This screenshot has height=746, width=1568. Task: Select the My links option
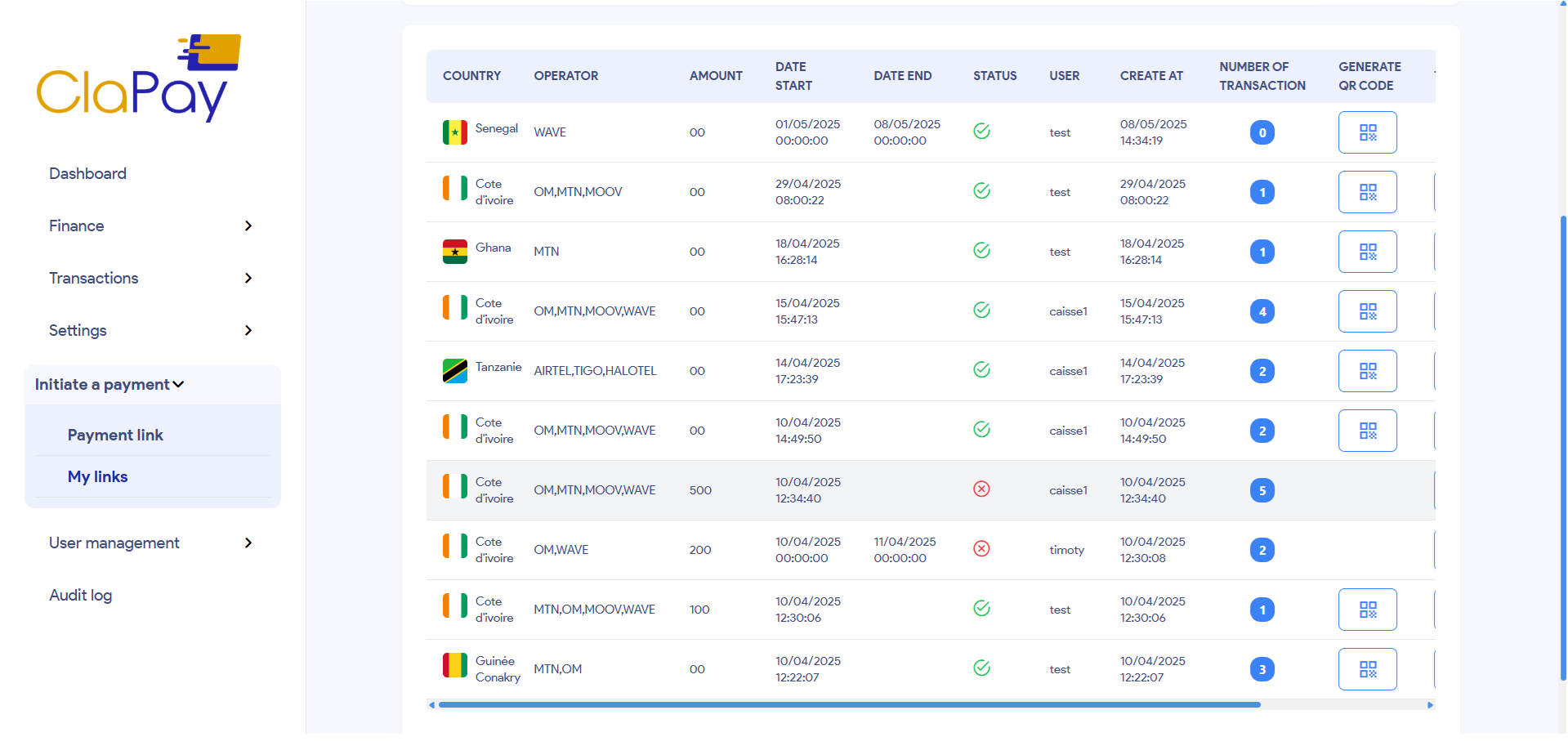click(97, 476)
